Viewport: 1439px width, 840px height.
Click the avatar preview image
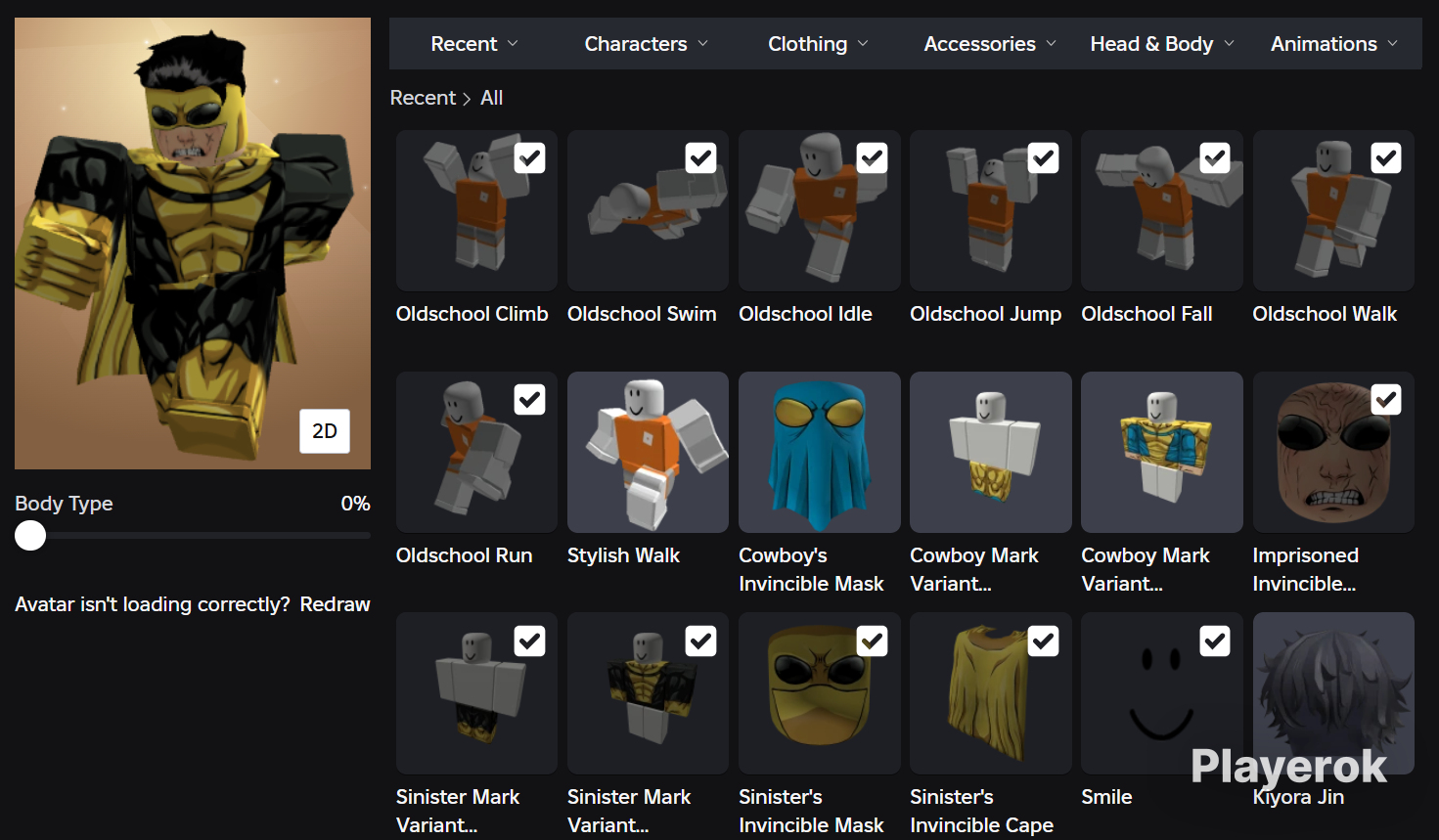click(193, 243)
